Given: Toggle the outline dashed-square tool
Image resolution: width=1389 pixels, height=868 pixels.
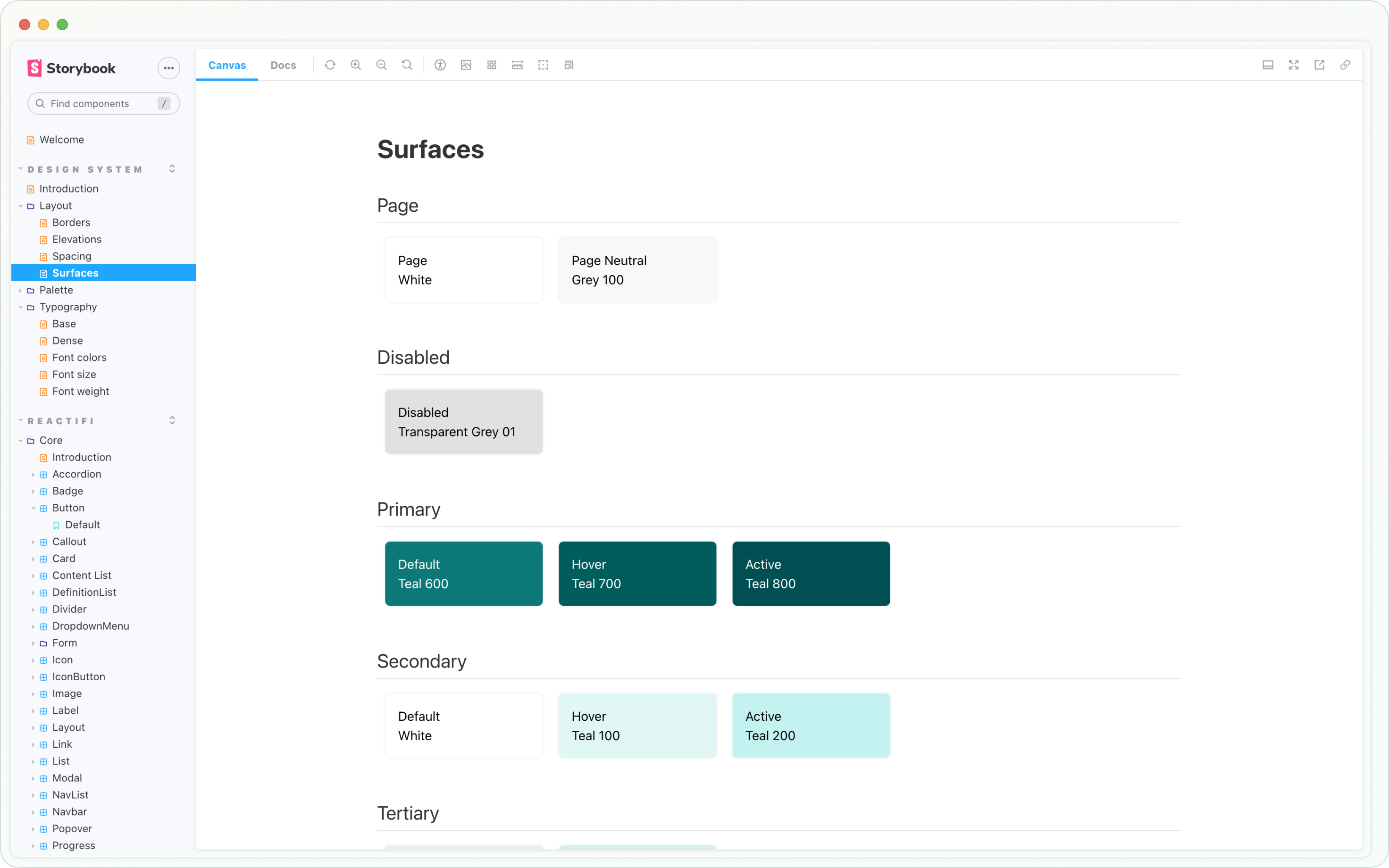Looking at the screenshot, I should pyautogui.click(x=543, y=65).
